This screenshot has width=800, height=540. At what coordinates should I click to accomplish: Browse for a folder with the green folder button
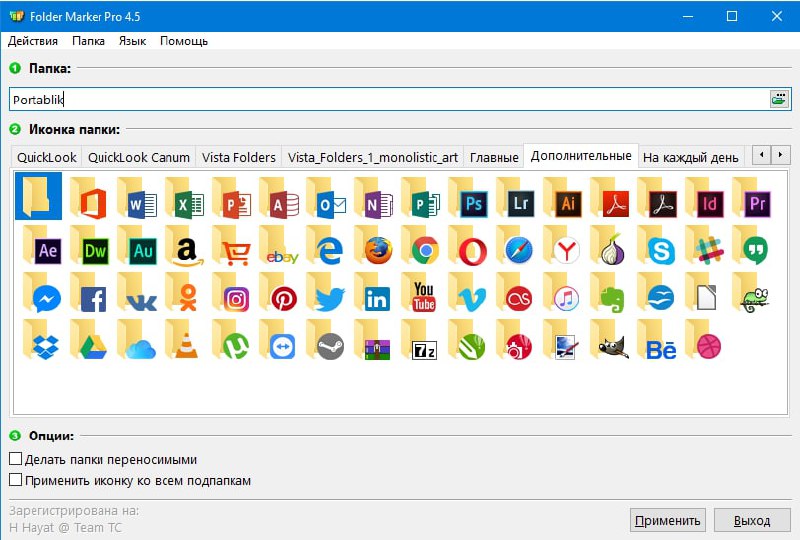(779, 99)
